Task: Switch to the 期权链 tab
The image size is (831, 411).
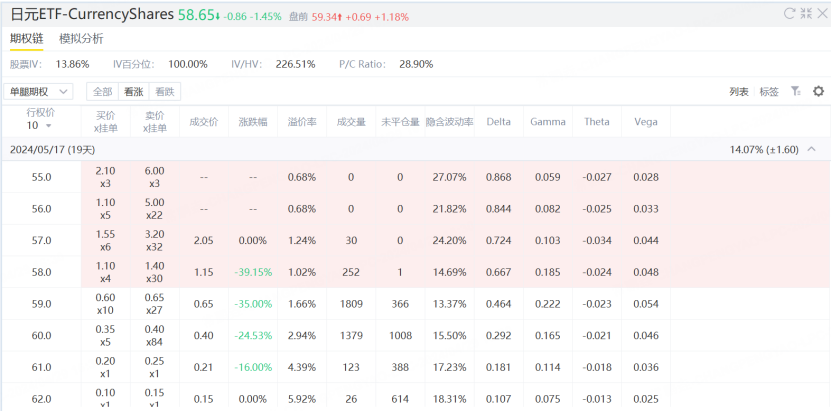Action: 26,39
